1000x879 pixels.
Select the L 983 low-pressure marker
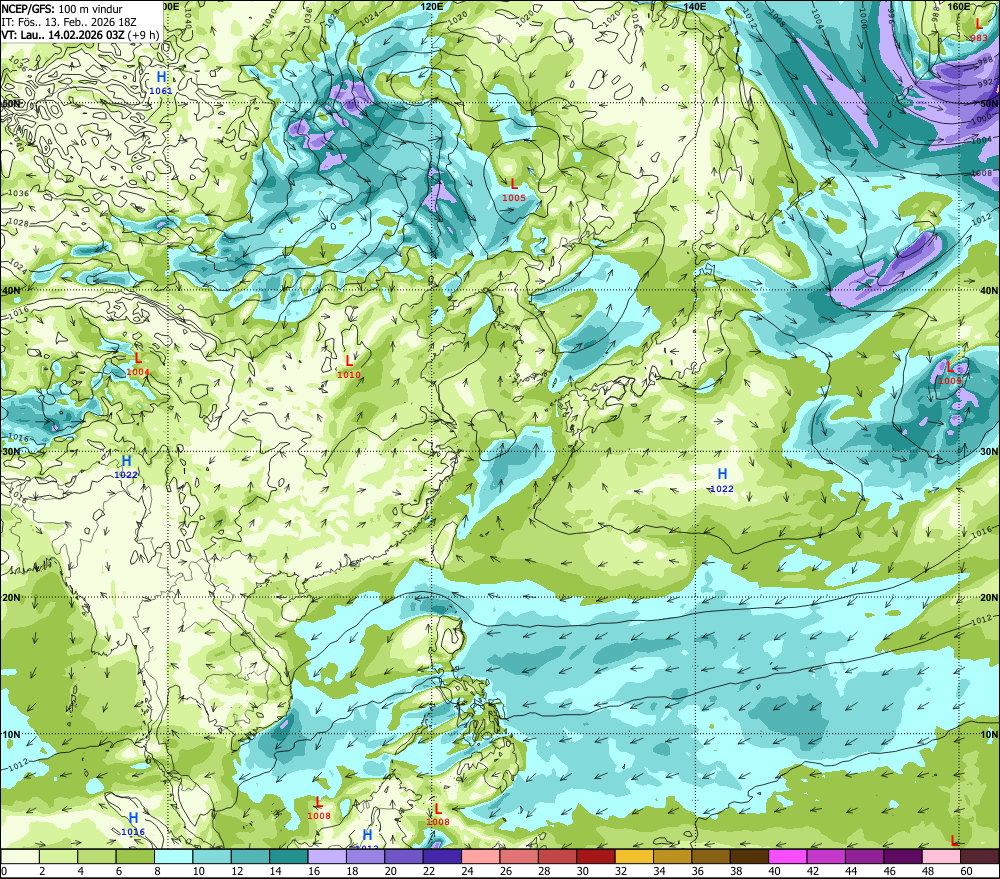pyautogui.click(x=979, y=30)
